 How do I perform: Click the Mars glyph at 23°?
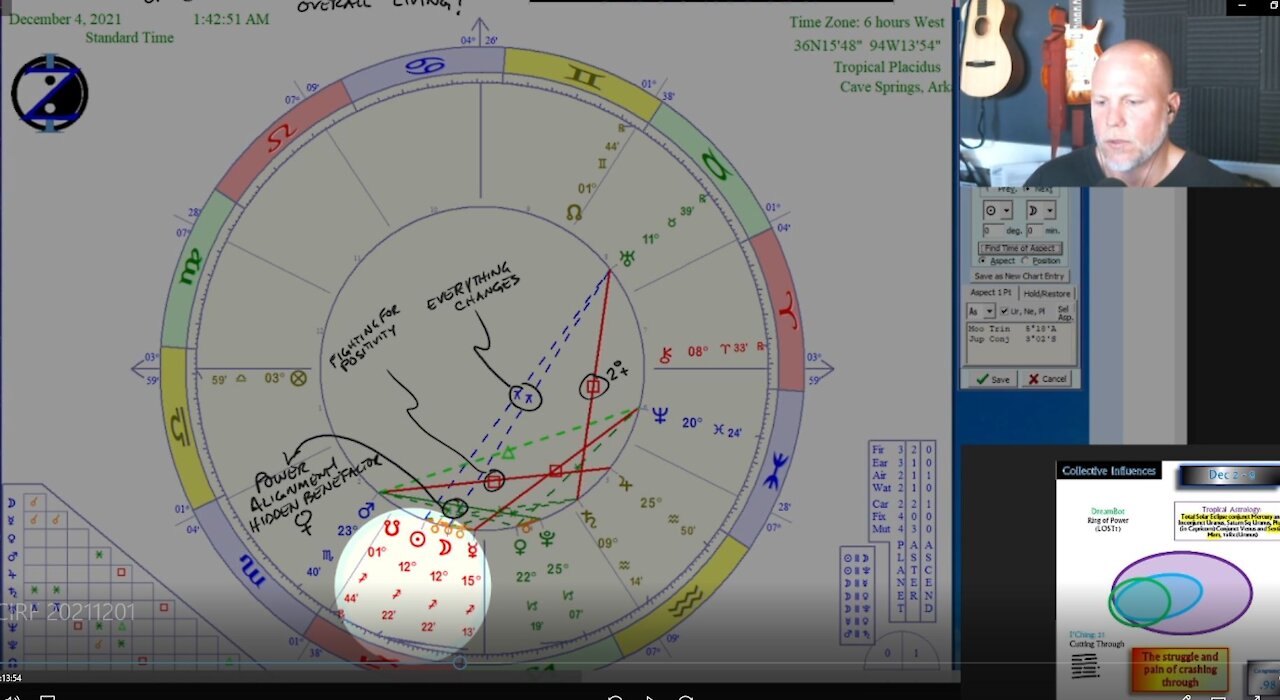(x=367, y=509)
